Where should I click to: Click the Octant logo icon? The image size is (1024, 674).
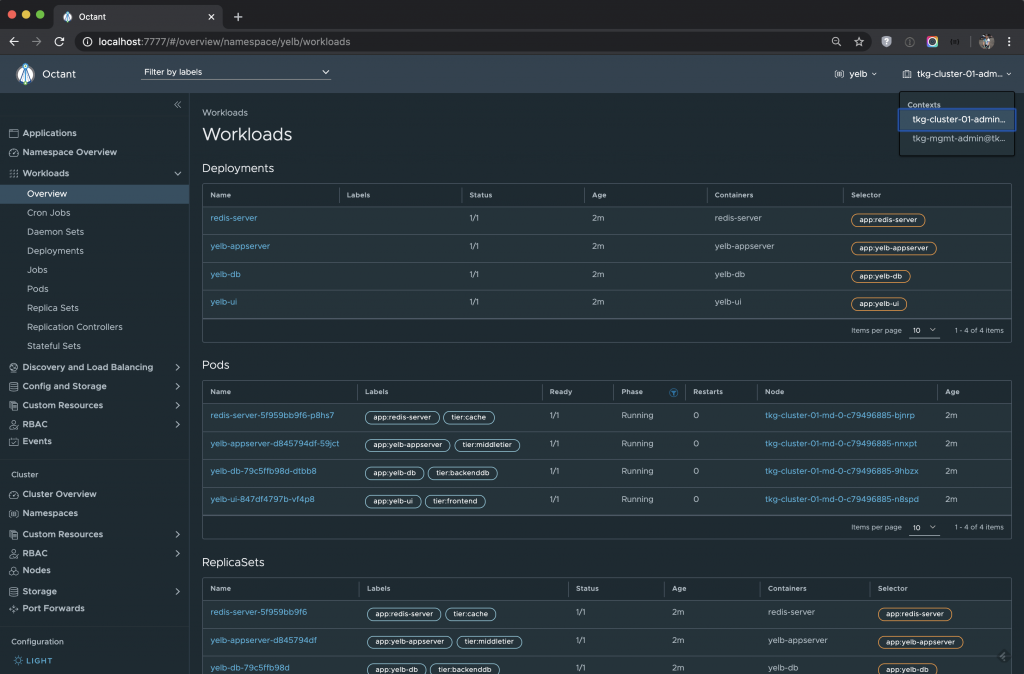(26, 73)
